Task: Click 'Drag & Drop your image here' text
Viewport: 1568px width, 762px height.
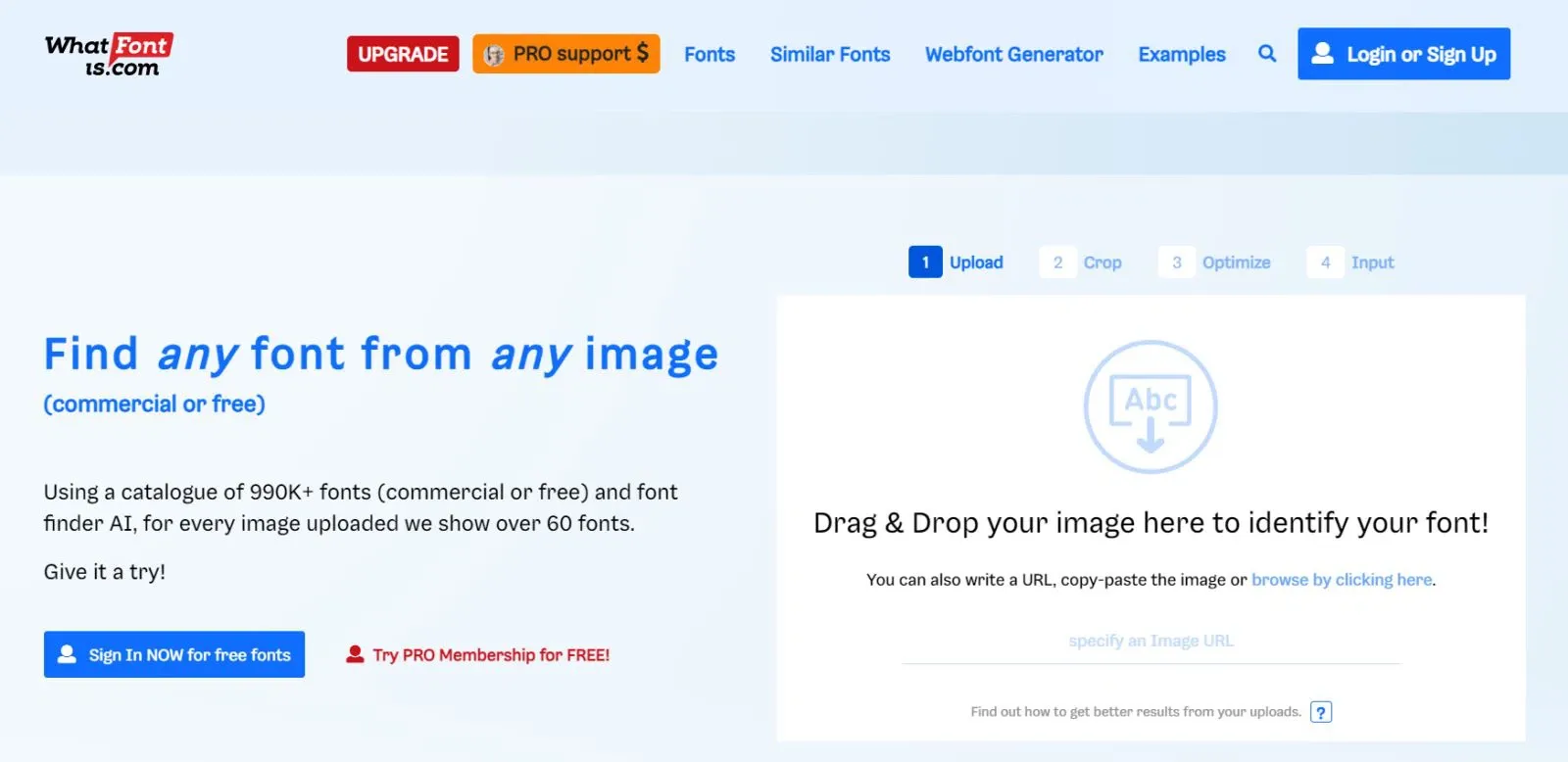Action: click(1151, 523)
